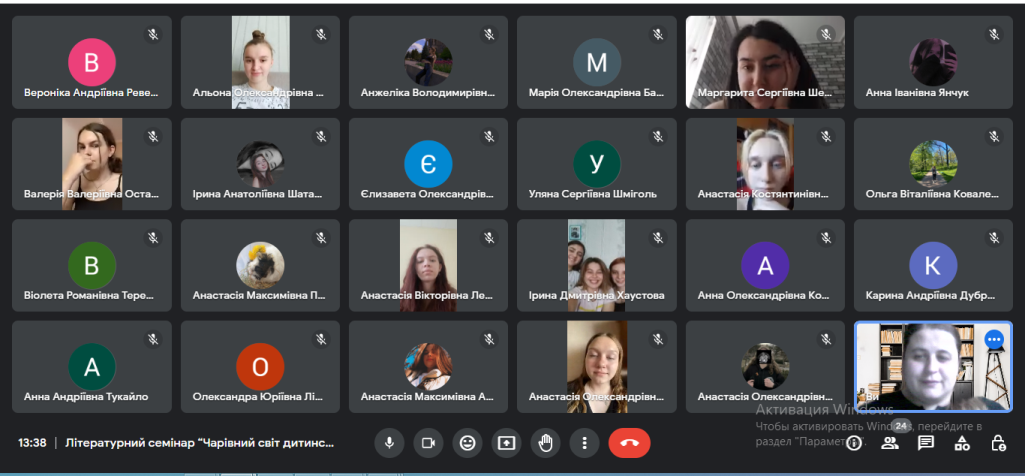Open more options three-dot menu in control bar

pos(584,443)
